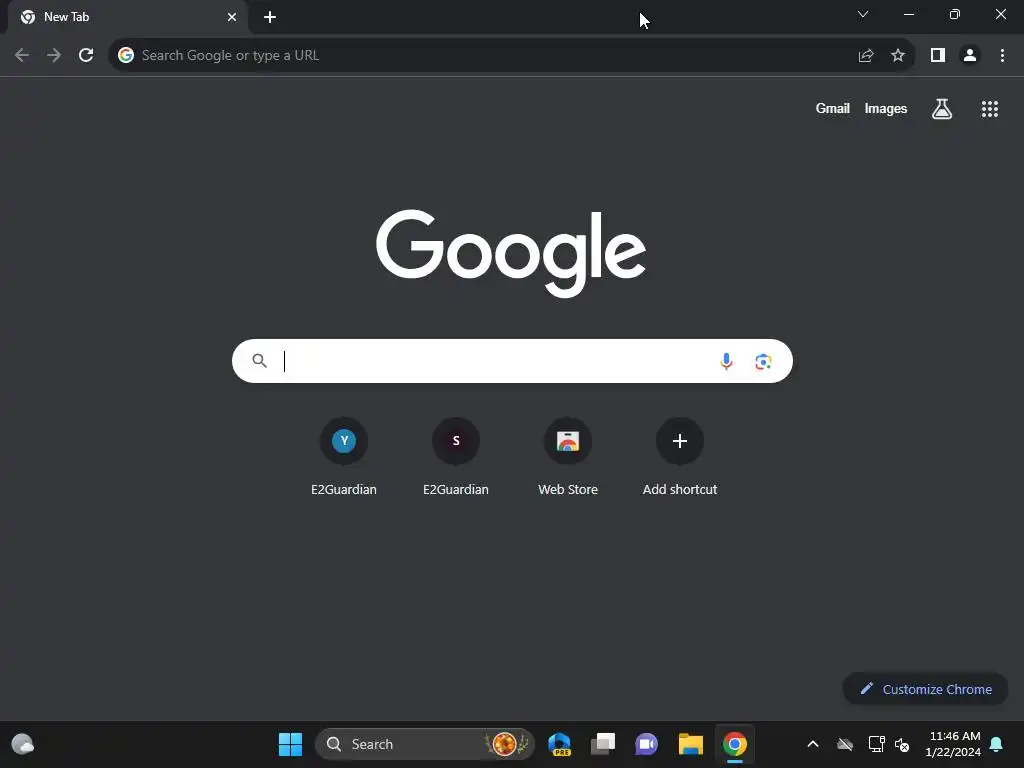Open Task View in taskbar
Screen dimensions: 1024x768
pos(603,744)
